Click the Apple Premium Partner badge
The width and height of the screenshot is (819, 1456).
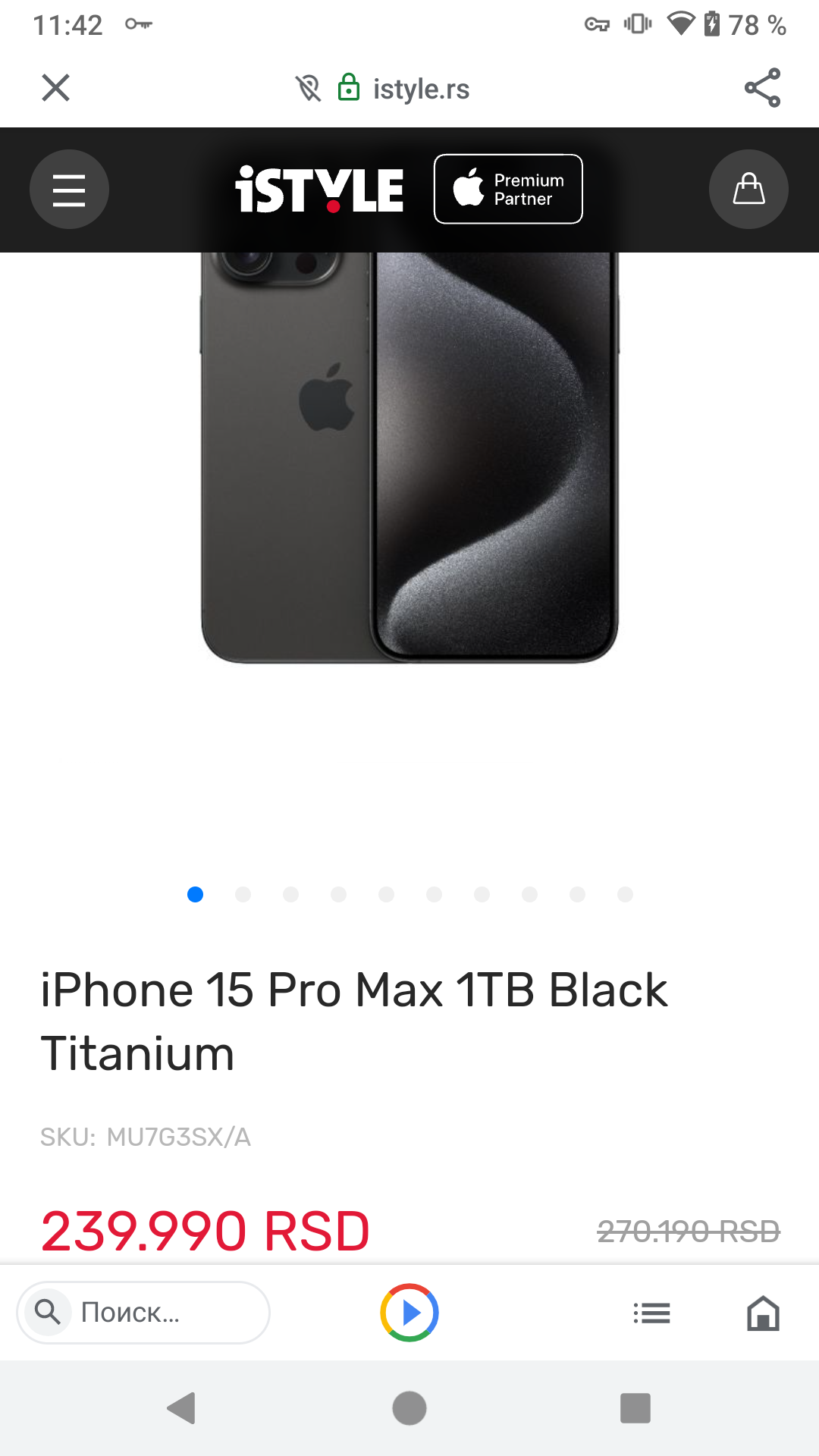tap(508, 190)
